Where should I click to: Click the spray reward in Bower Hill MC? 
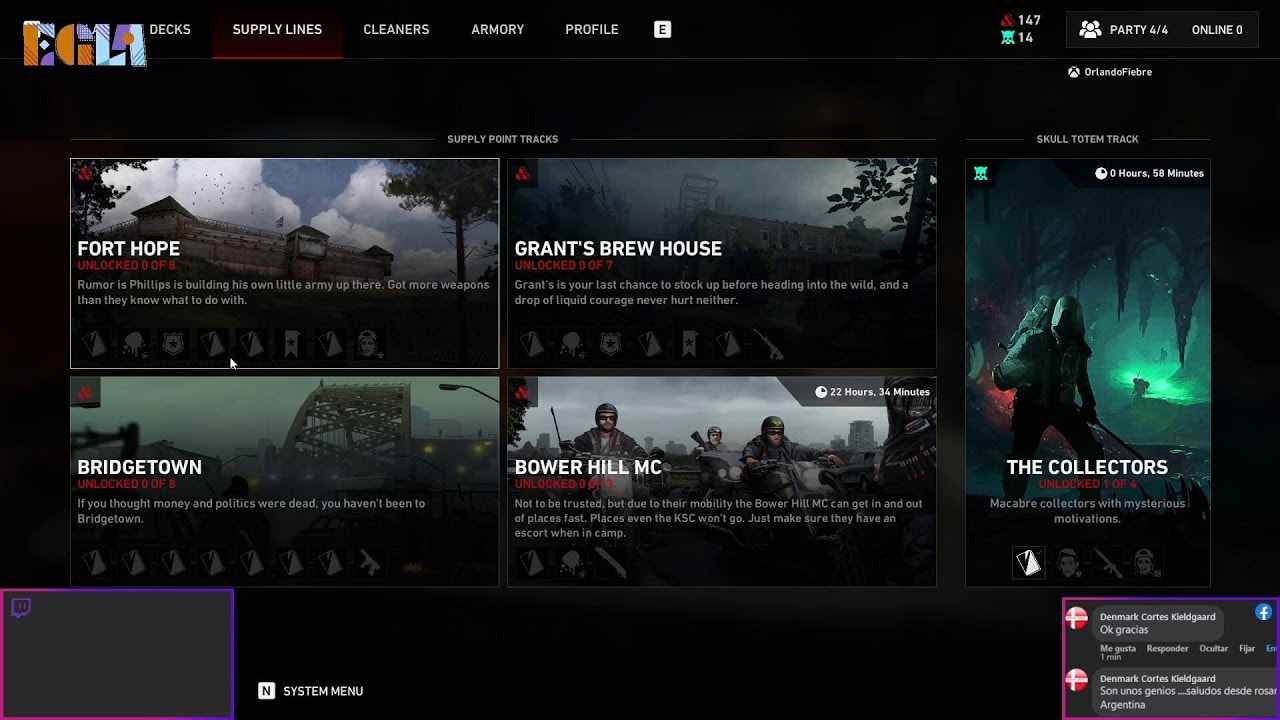pos(571,563)
